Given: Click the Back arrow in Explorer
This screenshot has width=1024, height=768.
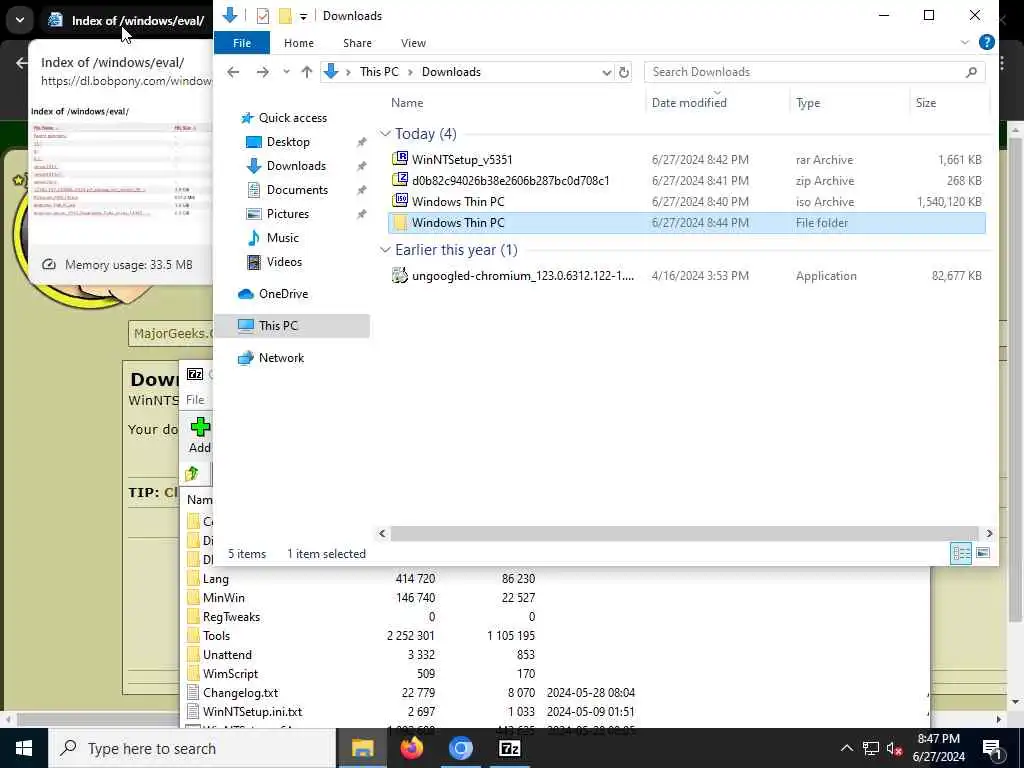Looking at the screenshot, I should point(233,72).
